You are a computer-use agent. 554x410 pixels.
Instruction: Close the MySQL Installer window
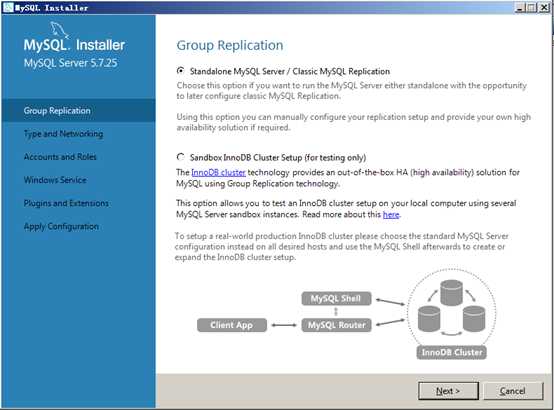tap(544, 7)
